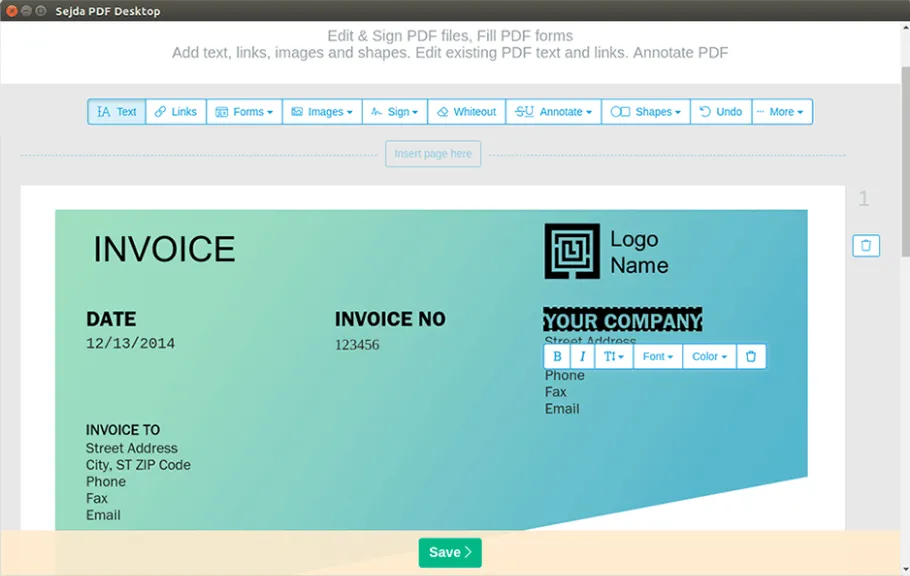
Task: Click the vertical scrollbar thumb
Action: click(905, 161)
